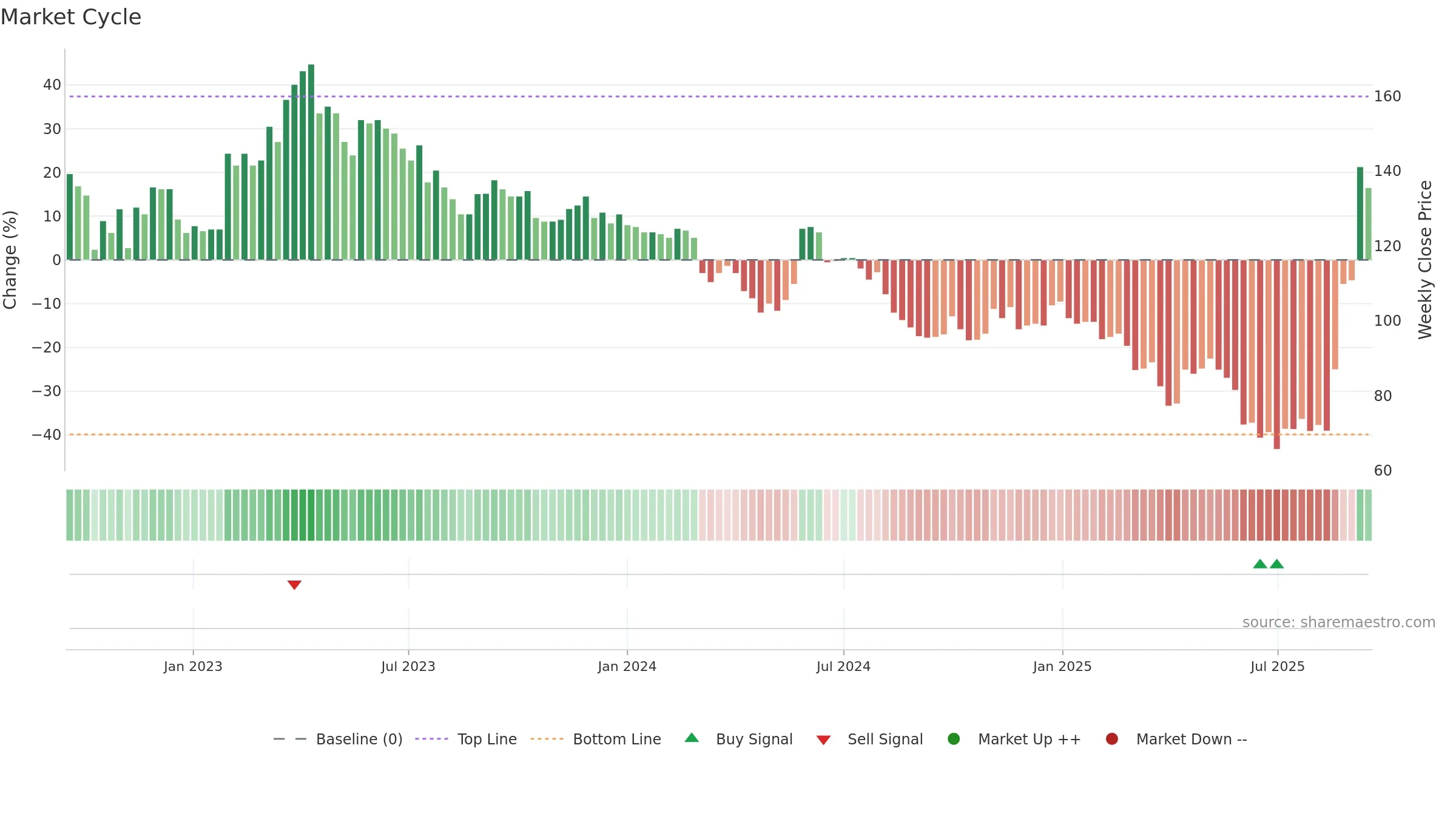Click the dark red circle icon in legend
The width and height of the screenshot is (1456, 819).
pos(1112,739)
